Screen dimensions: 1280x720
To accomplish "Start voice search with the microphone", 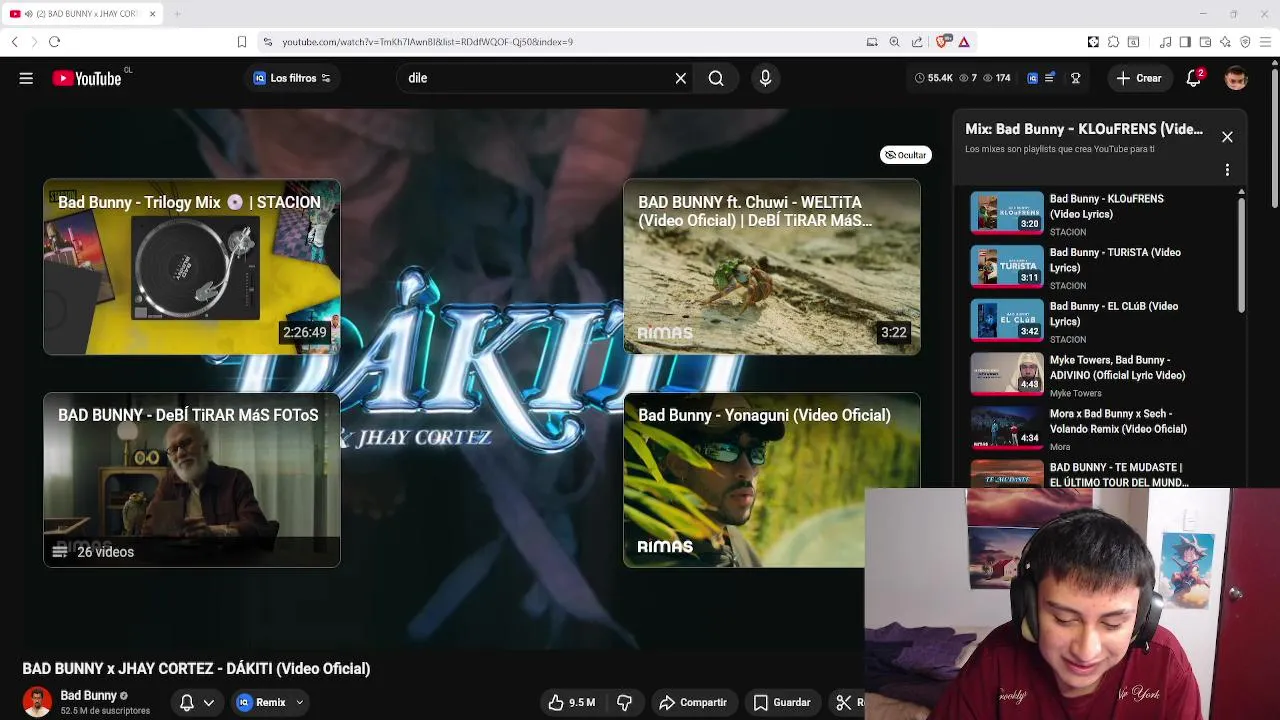I will click(765, 78).
